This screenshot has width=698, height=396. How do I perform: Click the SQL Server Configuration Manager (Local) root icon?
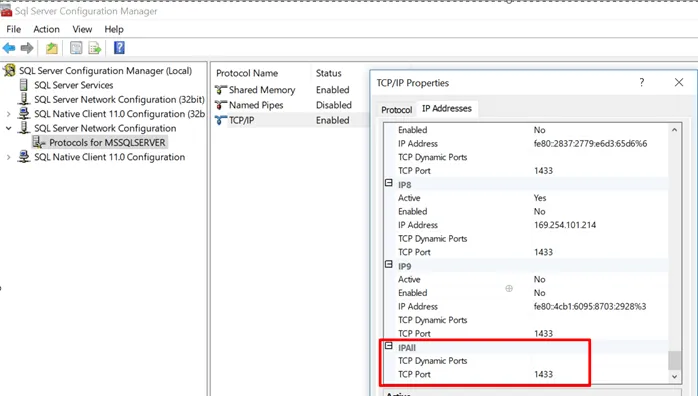click(9, 70)
